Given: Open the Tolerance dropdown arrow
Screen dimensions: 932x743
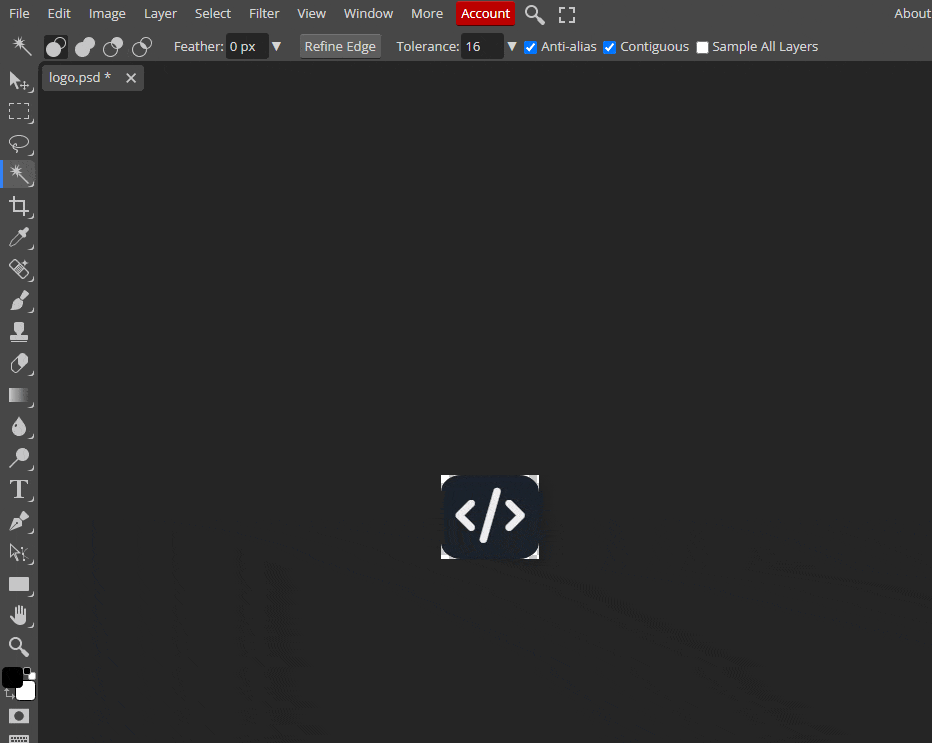Looking at the screenshot, I should (x=512, y=47).
